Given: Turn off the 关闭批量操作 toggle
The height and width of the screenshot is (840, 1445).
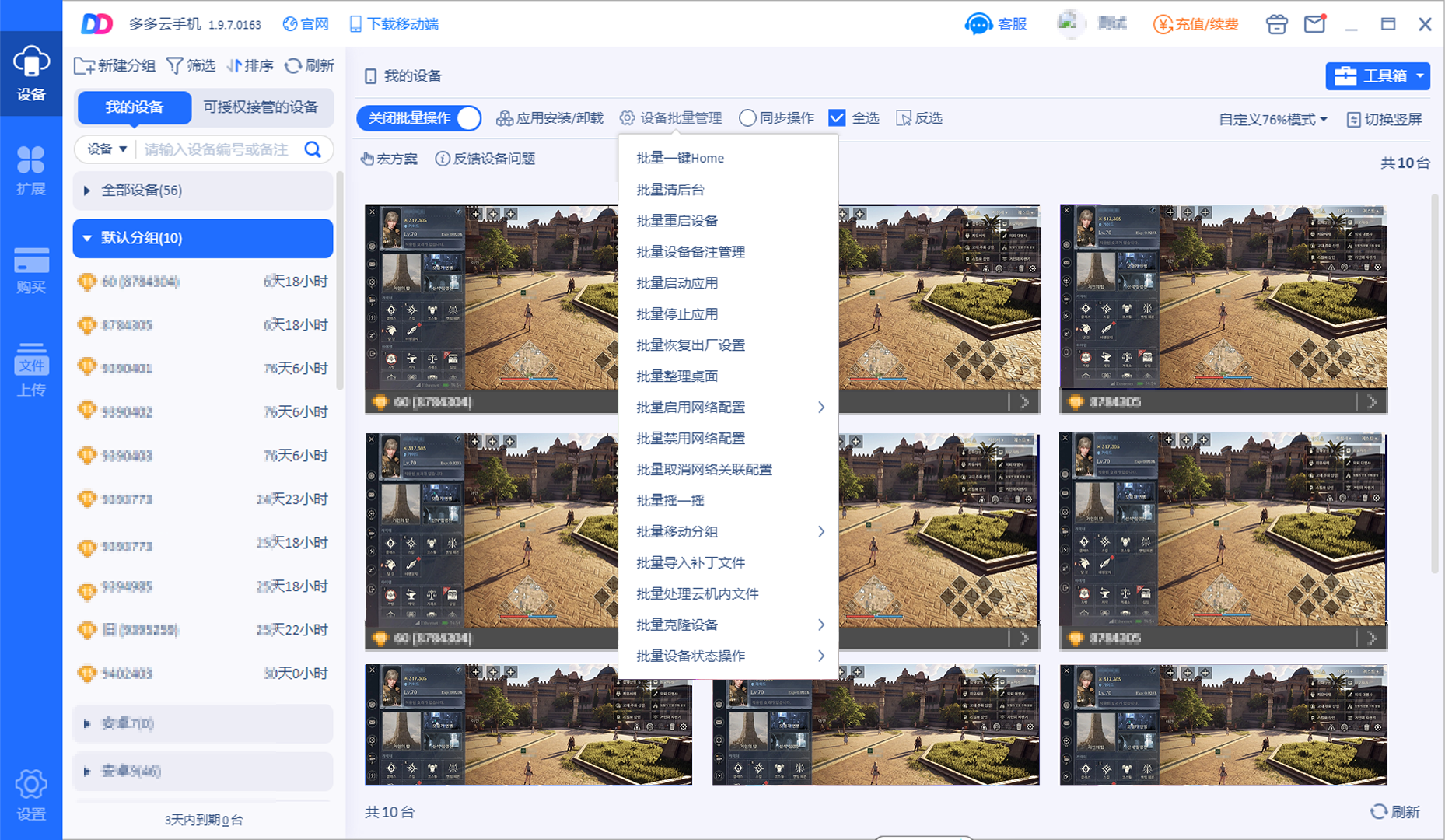Looking at the screenshot, I should click(x=419, y=118).
